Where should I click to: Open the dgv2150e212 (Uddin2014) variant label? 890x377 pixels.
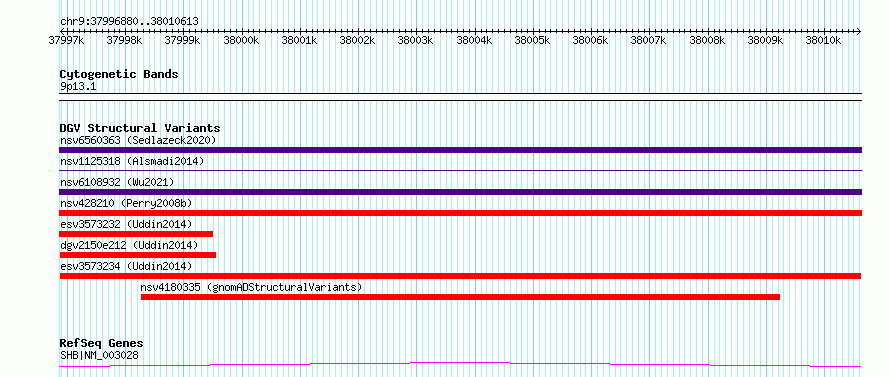(129, 245)
